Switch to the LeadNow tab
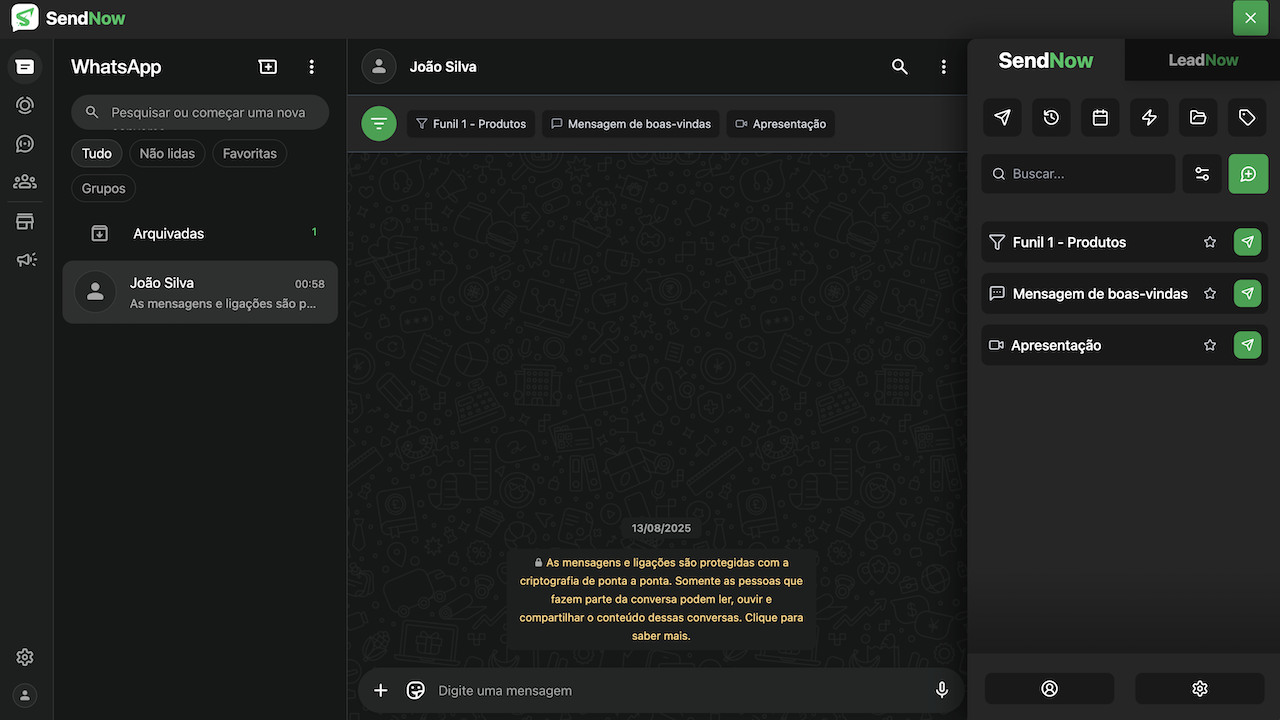Image resolution: width=1280 pixels, height=720 pixels. 1203,60
